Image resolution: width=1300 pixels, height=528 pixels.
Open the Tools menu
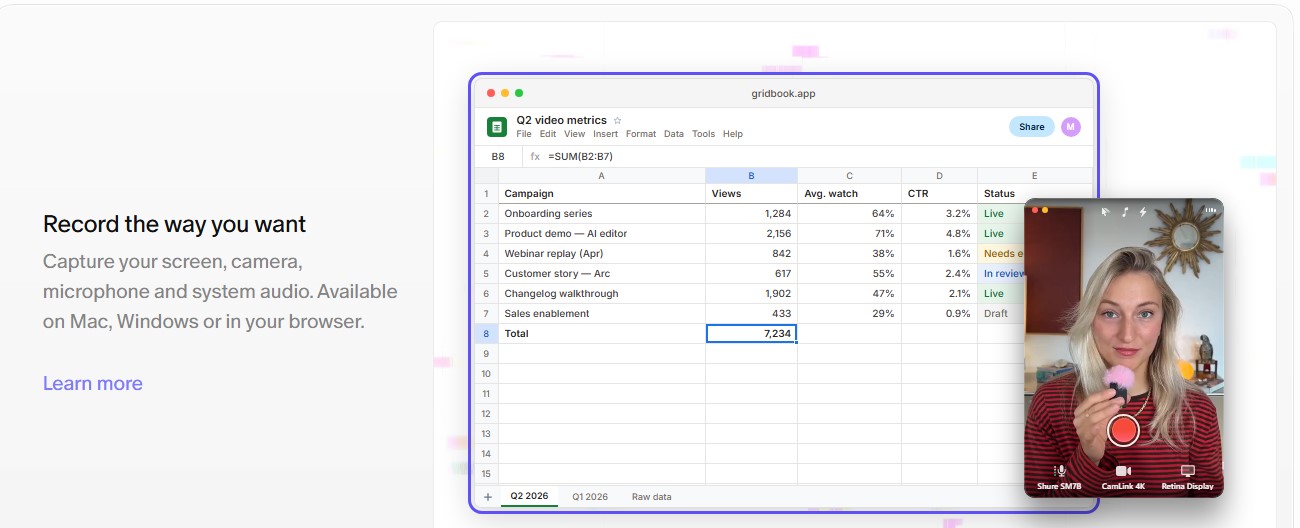pyautogui.click(x=703, y=134)
